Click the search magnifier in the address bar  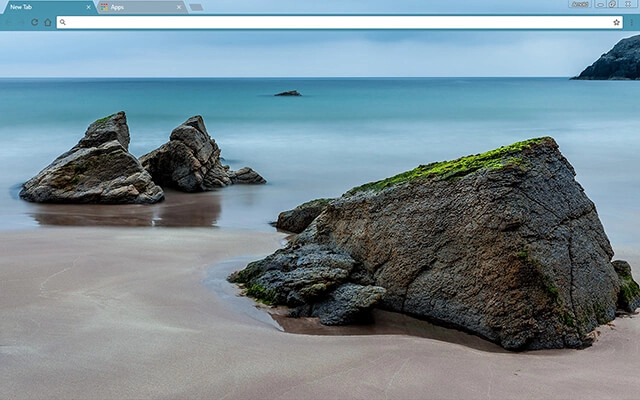pyautogui.click(x=62, y=22)
